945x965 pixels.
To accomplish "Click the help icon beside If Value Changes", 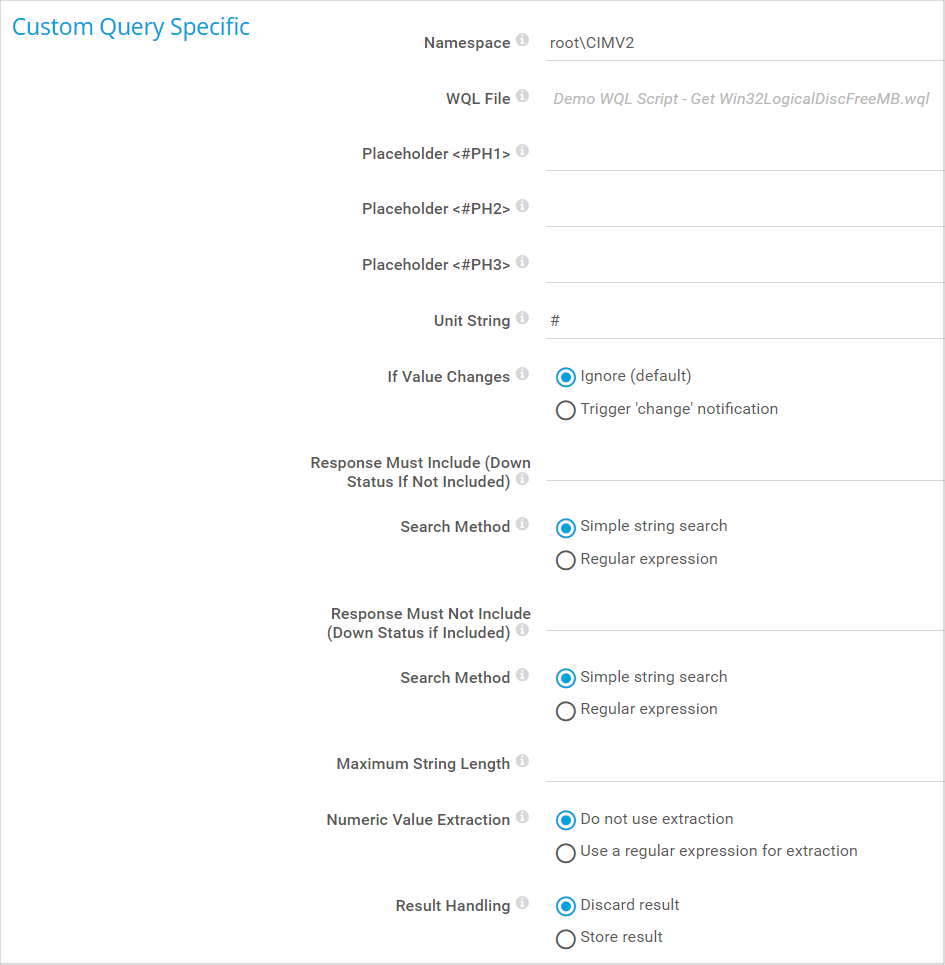I will [x=522, y=375].
